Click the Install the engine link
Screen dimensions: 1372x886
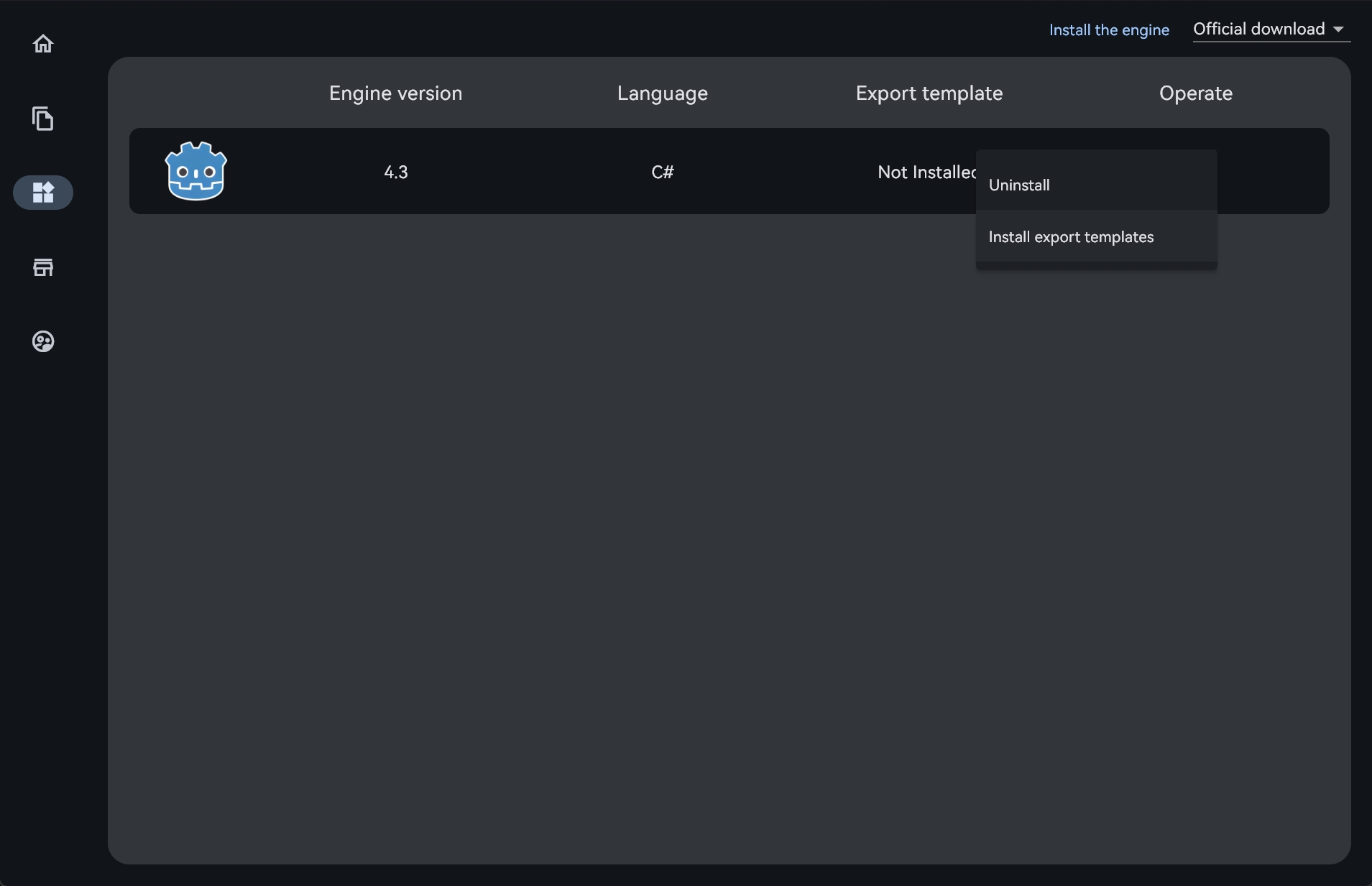pos(1109,30)
